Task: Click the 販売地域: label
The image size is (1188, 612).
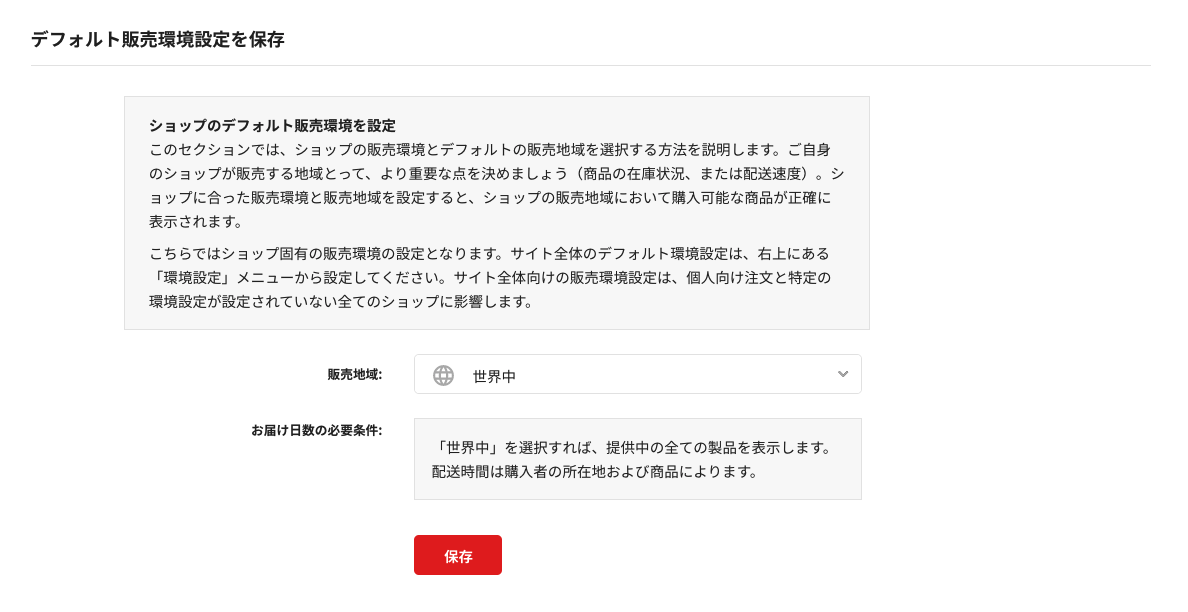Action: pos(355,374)
